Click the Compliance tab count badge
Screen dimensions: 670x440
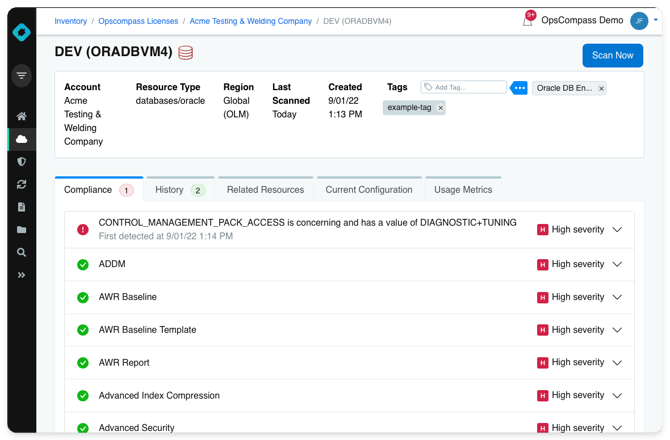[x=126, y=190]
